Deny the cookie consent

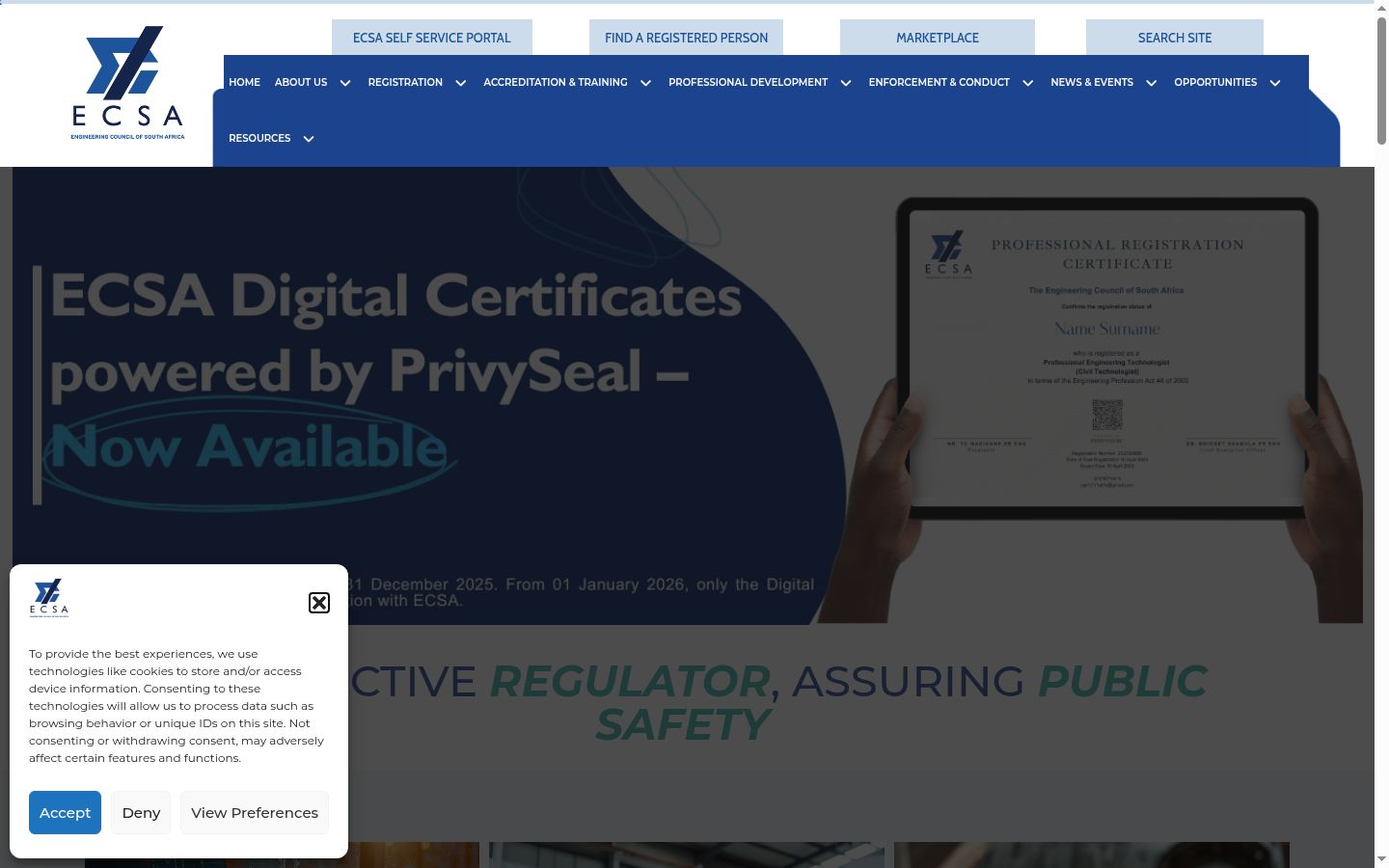[141, 813]
